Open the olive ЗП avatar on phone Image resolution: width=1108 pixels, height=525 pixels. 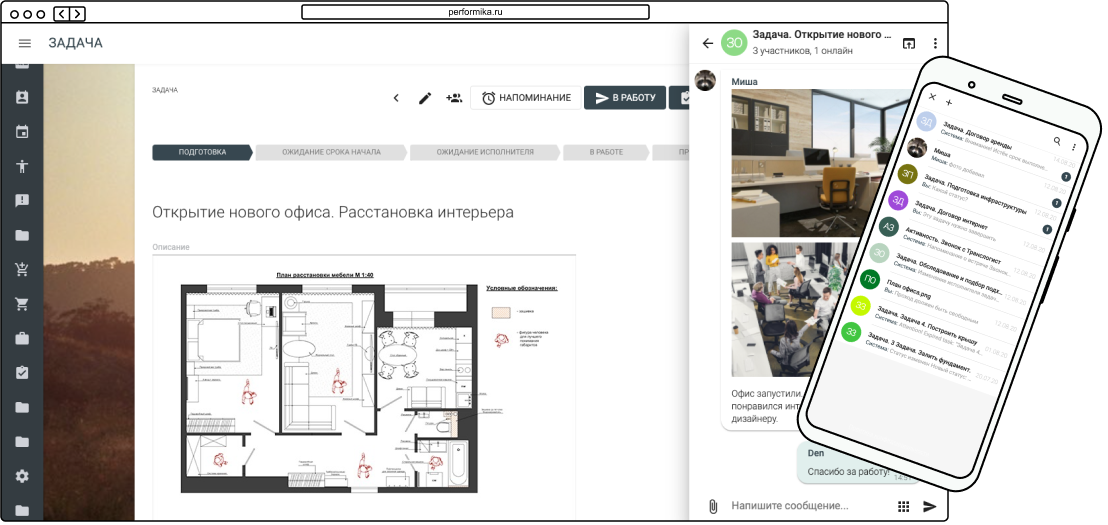click(908, 173)
